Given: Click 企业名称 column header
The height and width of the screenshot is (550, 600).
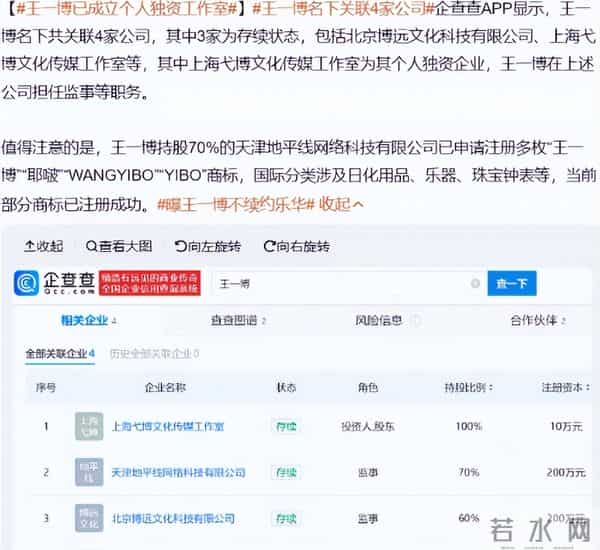Looking at the screenshot, I should (165, 388).
